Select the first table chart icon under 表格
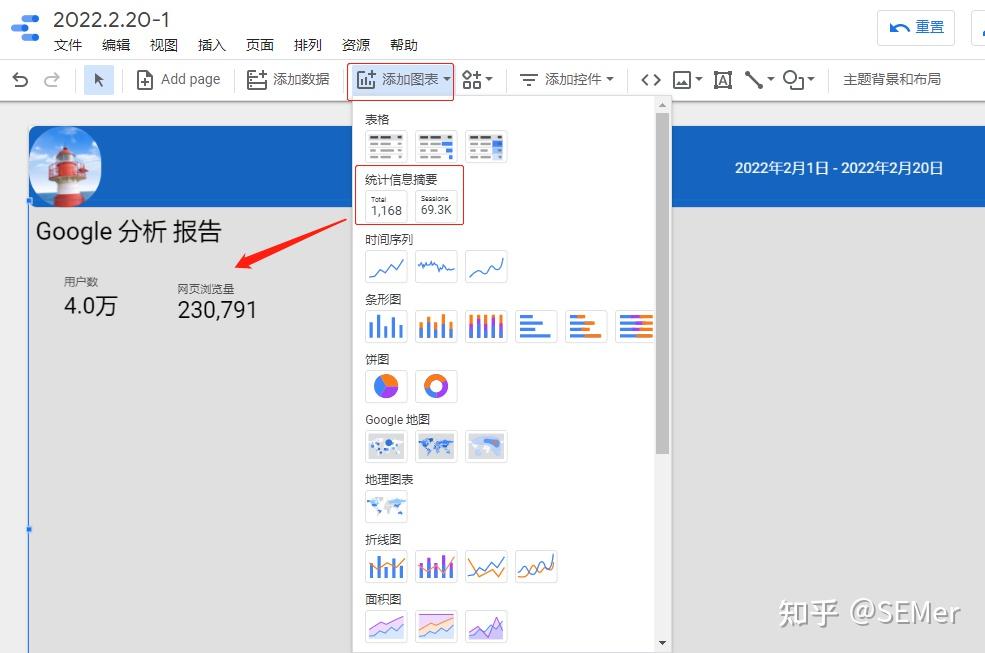The height and width of the screenshot is (653, 985). click(x=386, y=146)
